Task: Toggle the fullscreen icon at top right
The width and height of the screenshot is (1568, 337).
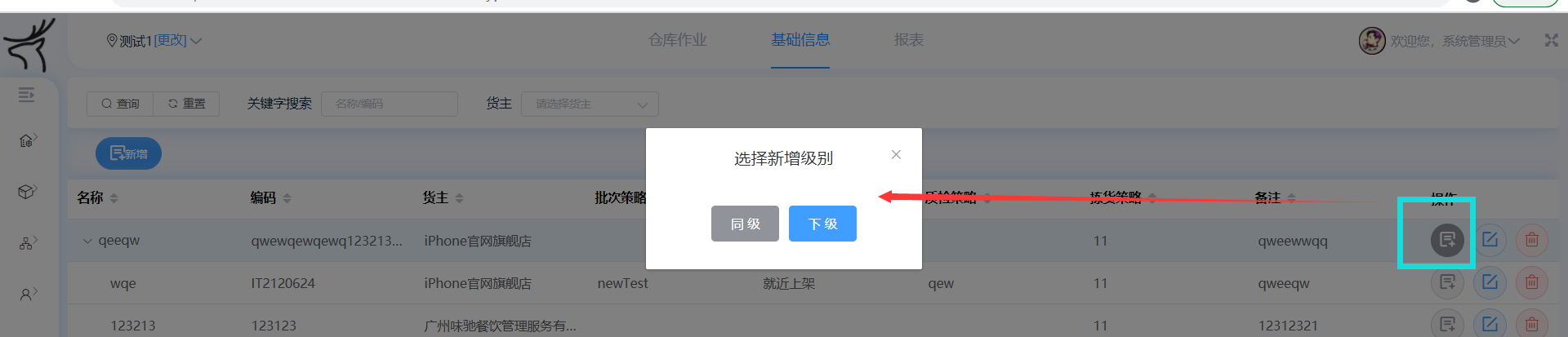Action: 1551,40
